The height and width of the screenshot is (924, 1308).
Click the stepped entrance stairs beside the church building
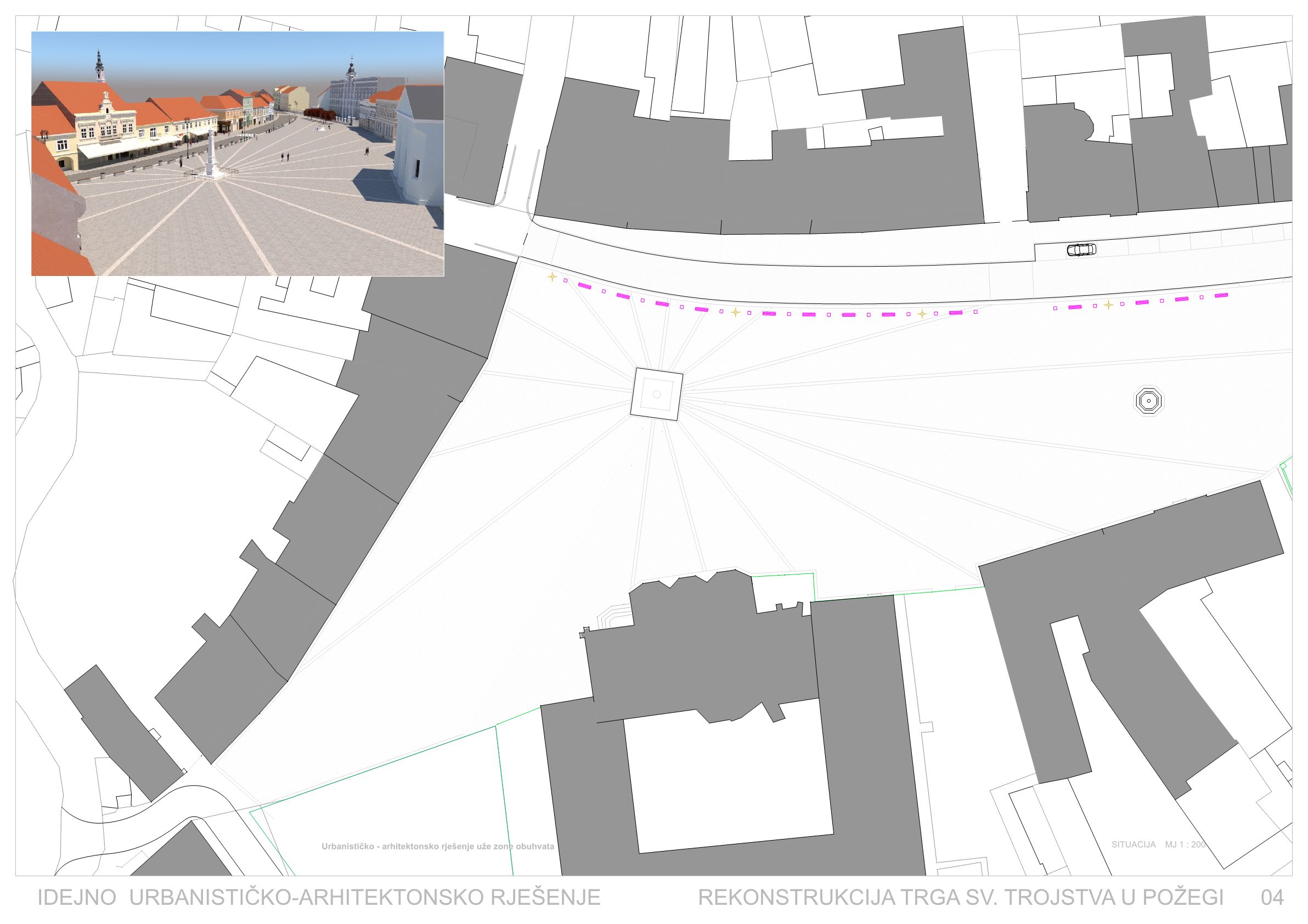[614, 616]
